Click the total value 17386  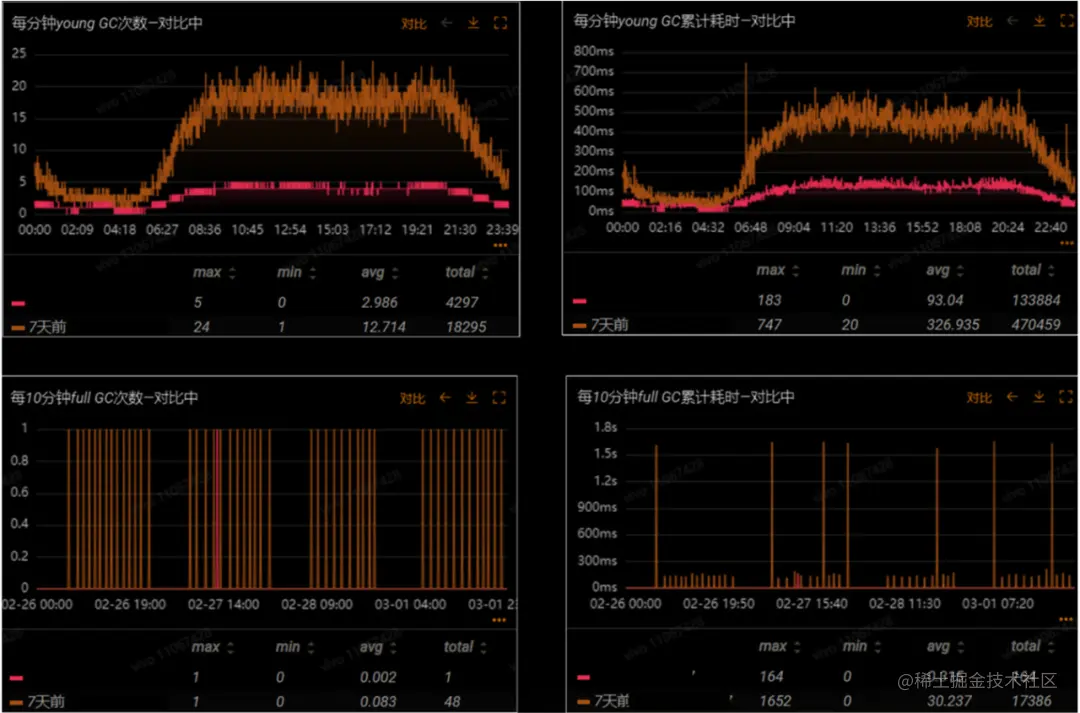pos(1032,701)
